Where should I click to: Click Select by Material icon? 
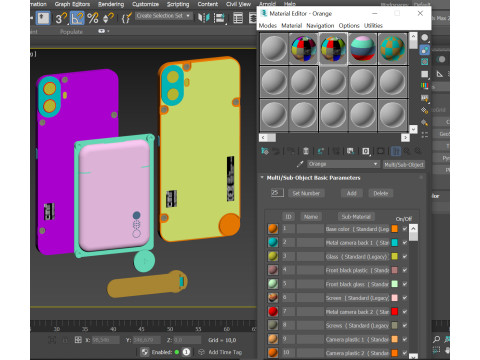coord(425,122)
